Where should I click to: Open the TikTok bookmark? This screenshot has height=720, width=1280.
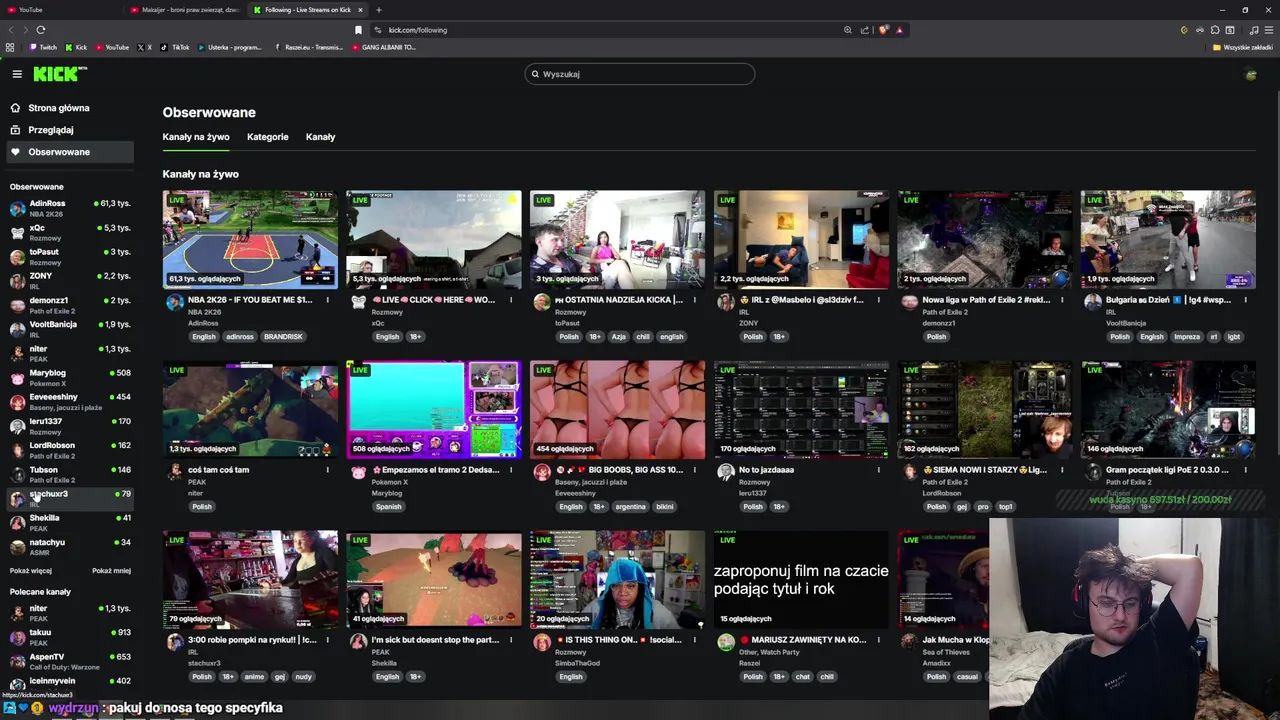tap(176, 47)
